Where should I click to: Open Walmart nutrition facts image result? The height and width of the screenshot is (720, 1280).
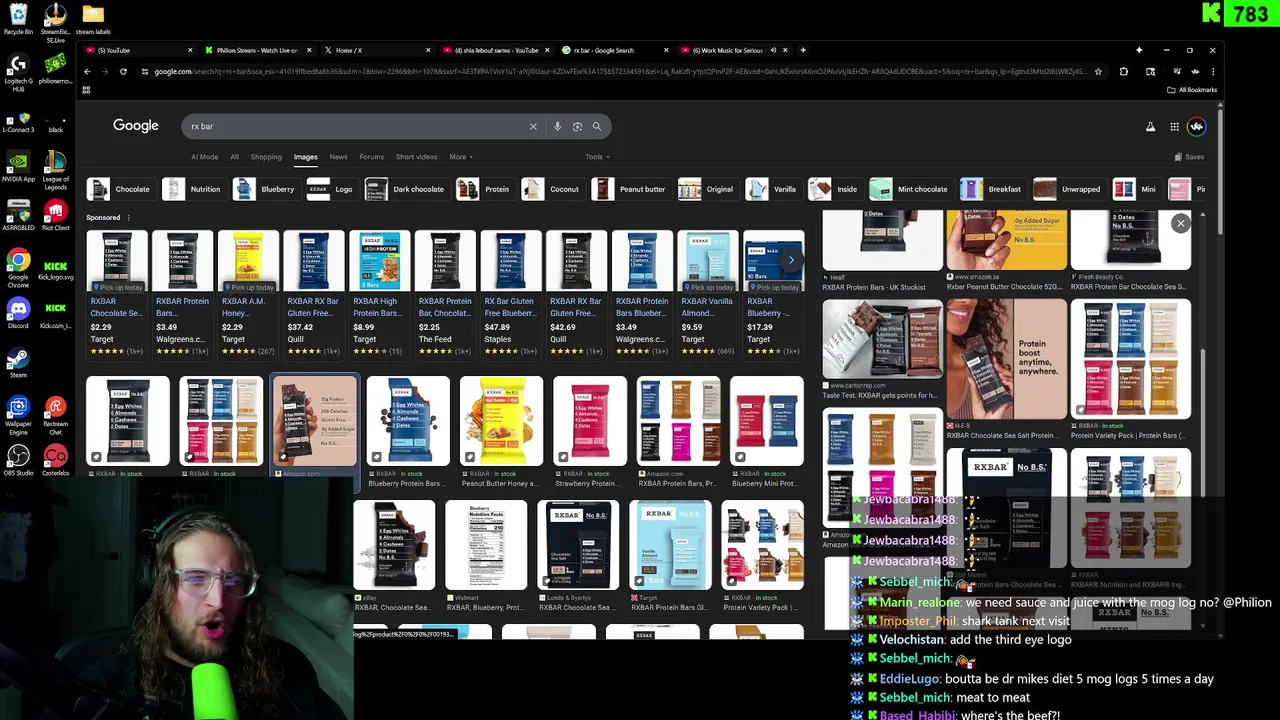coord(486,555)
